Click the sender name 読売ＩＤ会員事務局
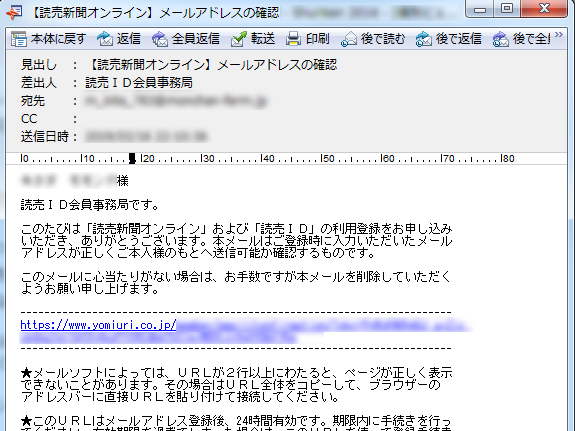Viewport: 575px width, 431px height. [139, 83]
